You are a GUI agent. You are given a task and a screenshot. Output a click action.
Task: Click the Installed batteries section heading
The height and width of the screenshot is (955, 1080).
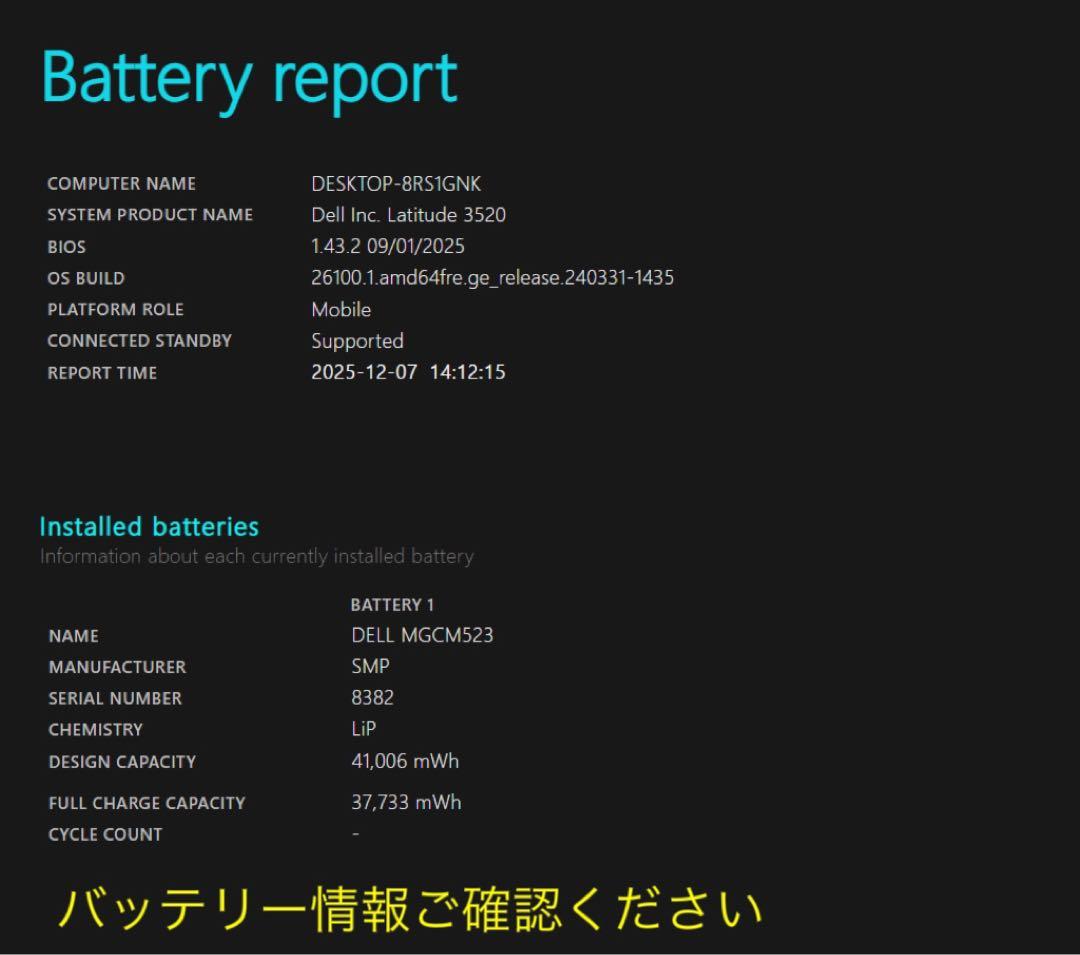point(148,527)
